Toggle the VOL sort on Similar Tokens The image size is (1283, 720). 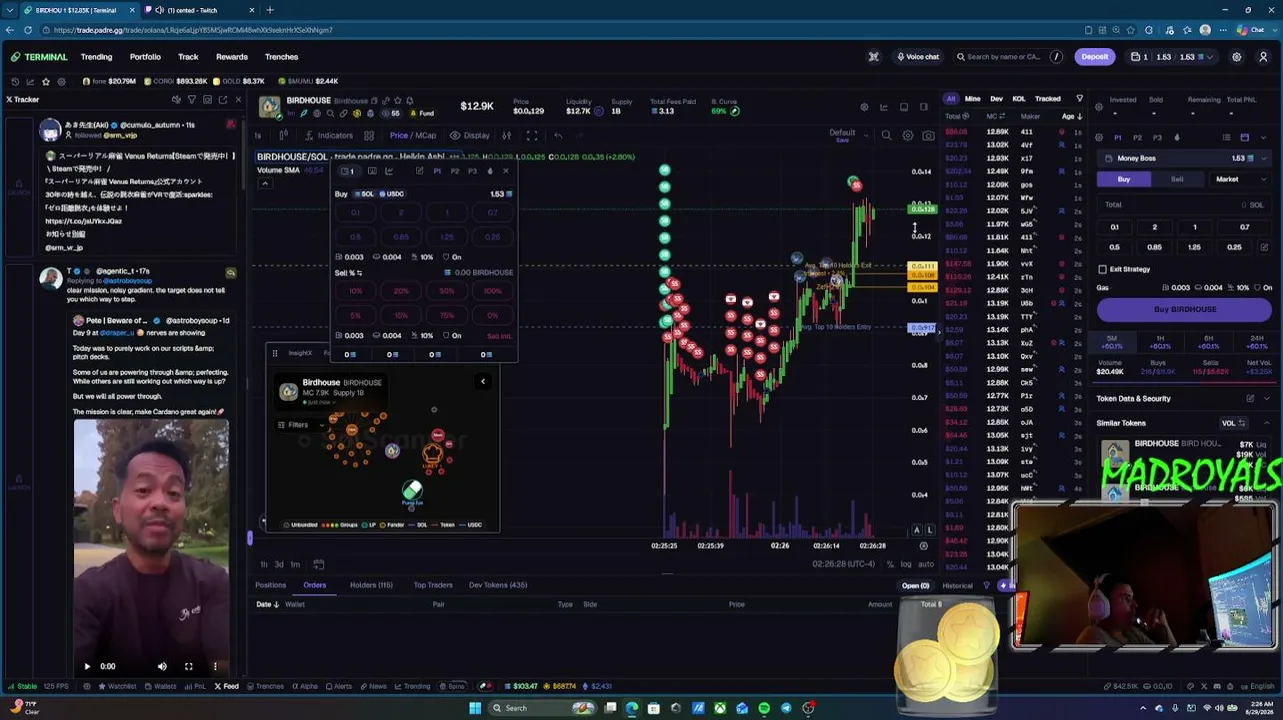pyautogui.click(x=1232, y=423)
